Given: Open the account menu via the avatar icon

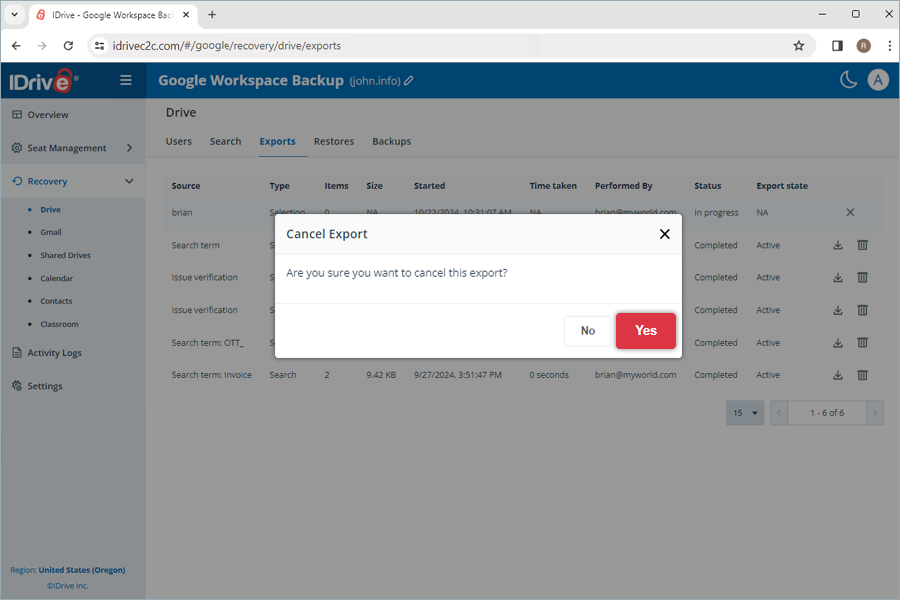Looking at the screenshot, I should [x=878, y=79].
